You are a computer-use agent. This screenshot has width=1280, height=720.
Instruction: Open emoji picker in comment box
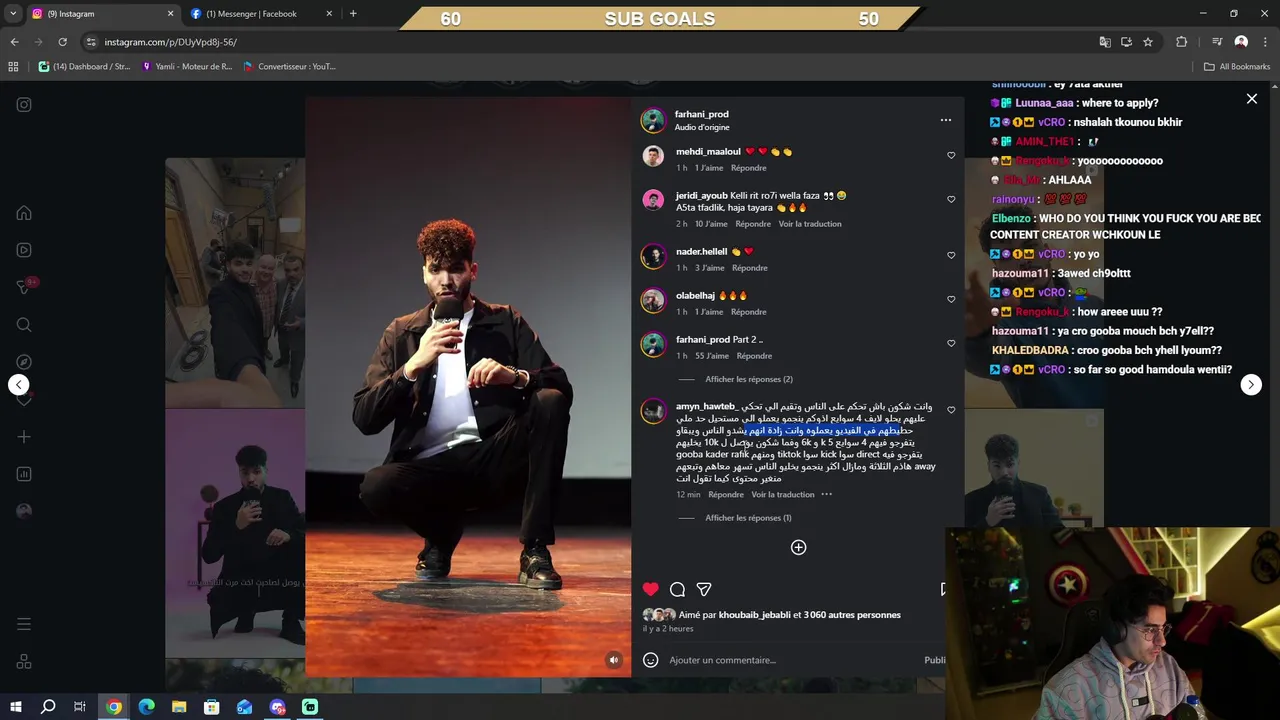[650, 660]
